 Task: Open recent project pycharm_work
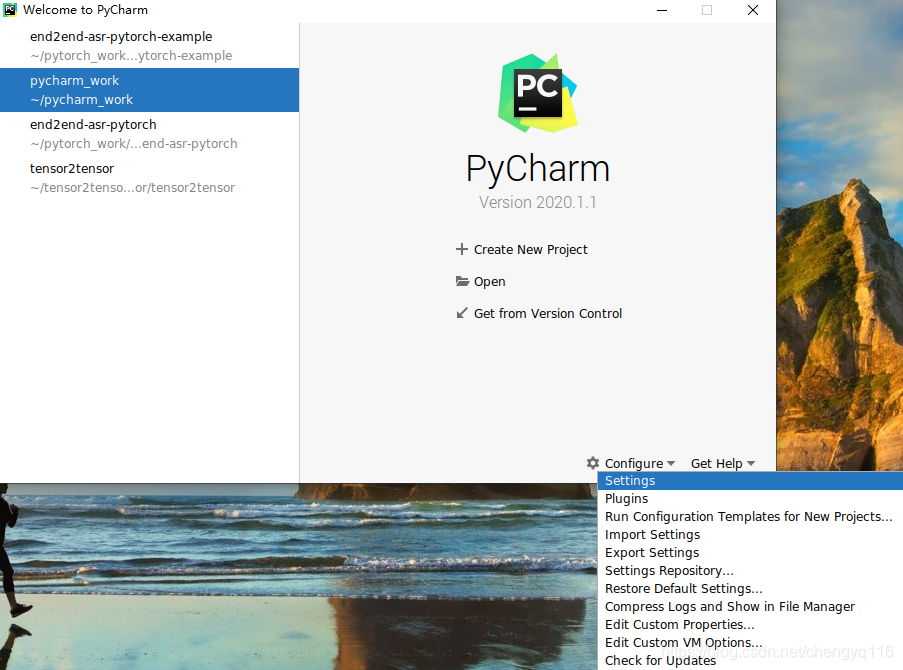click(149, 90)
